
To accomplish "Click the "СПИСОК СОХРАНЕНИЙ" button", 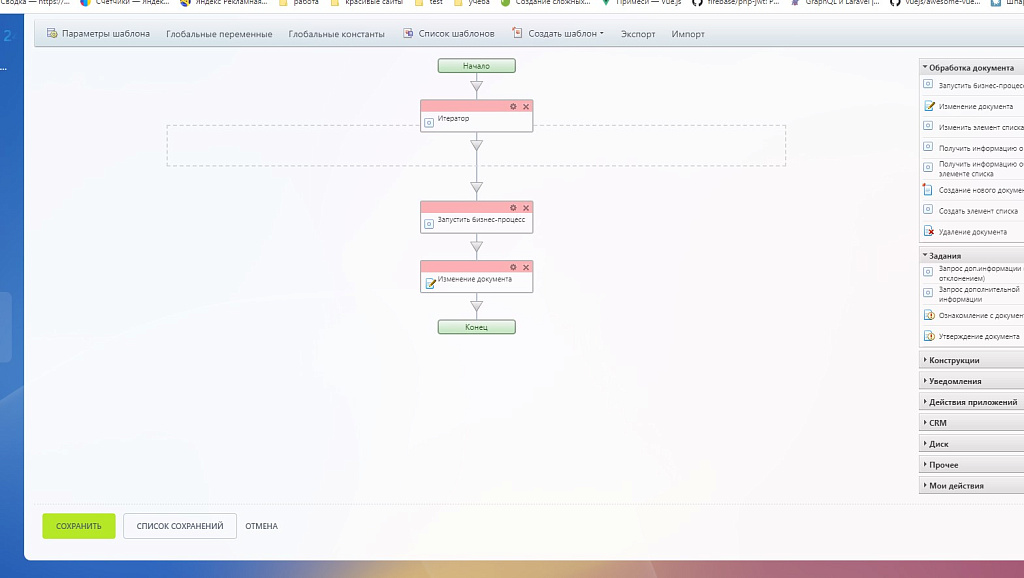I will click(x=179, y=525).
